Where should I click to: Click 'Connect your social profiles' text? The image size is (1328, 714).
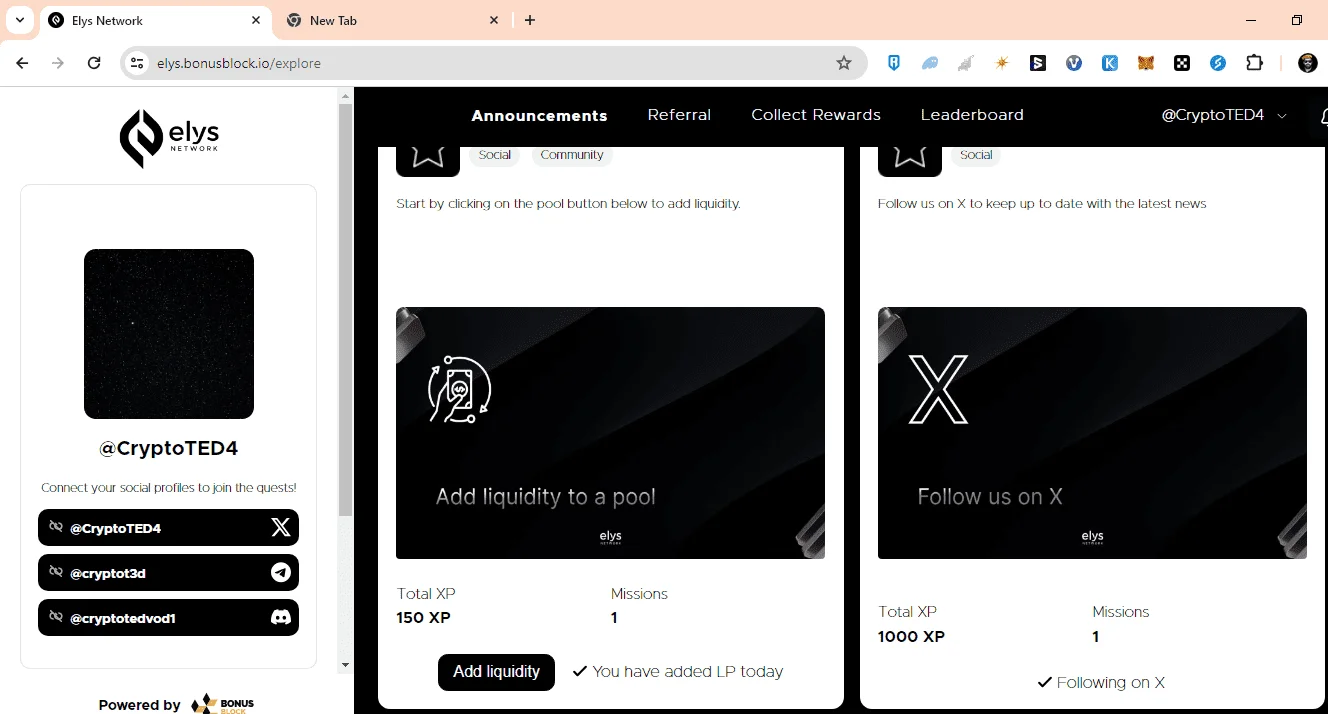(x=169, y=488)
